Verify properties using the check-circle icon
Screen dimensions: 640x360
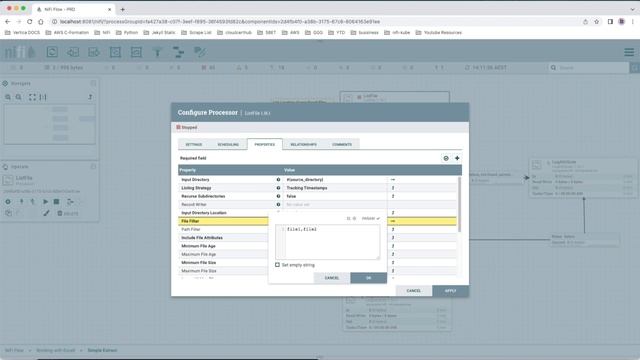point(446,158)
